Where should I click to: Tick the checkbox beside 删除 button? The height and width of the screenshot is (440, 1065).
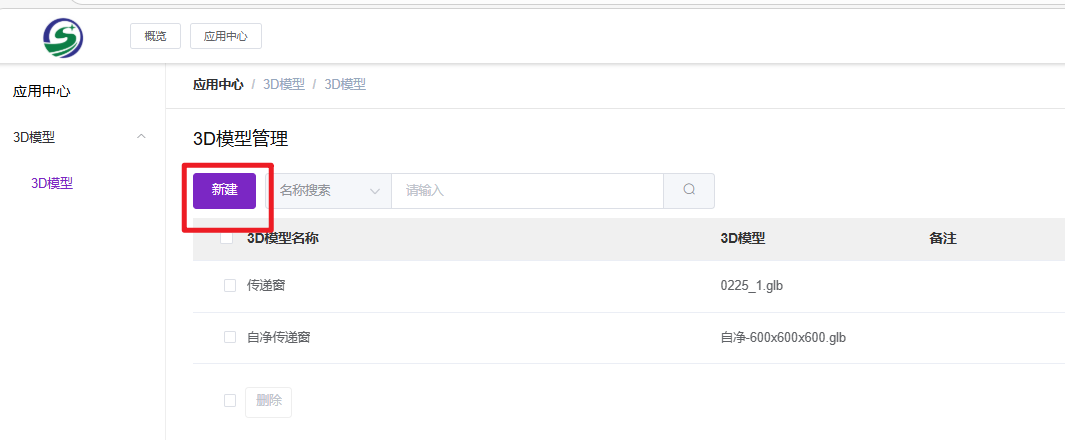(230, 401)
